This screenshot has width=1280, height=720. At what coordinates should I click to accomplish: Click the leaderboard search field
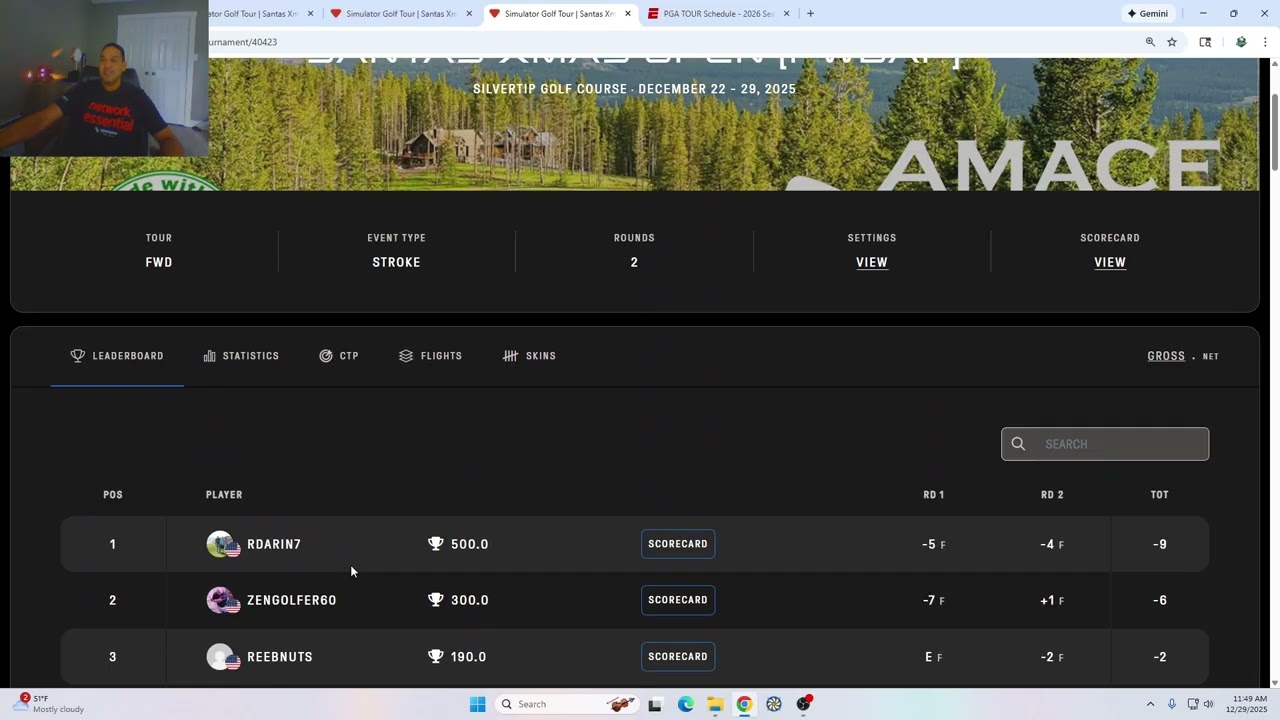click(x=1105, y=444)
